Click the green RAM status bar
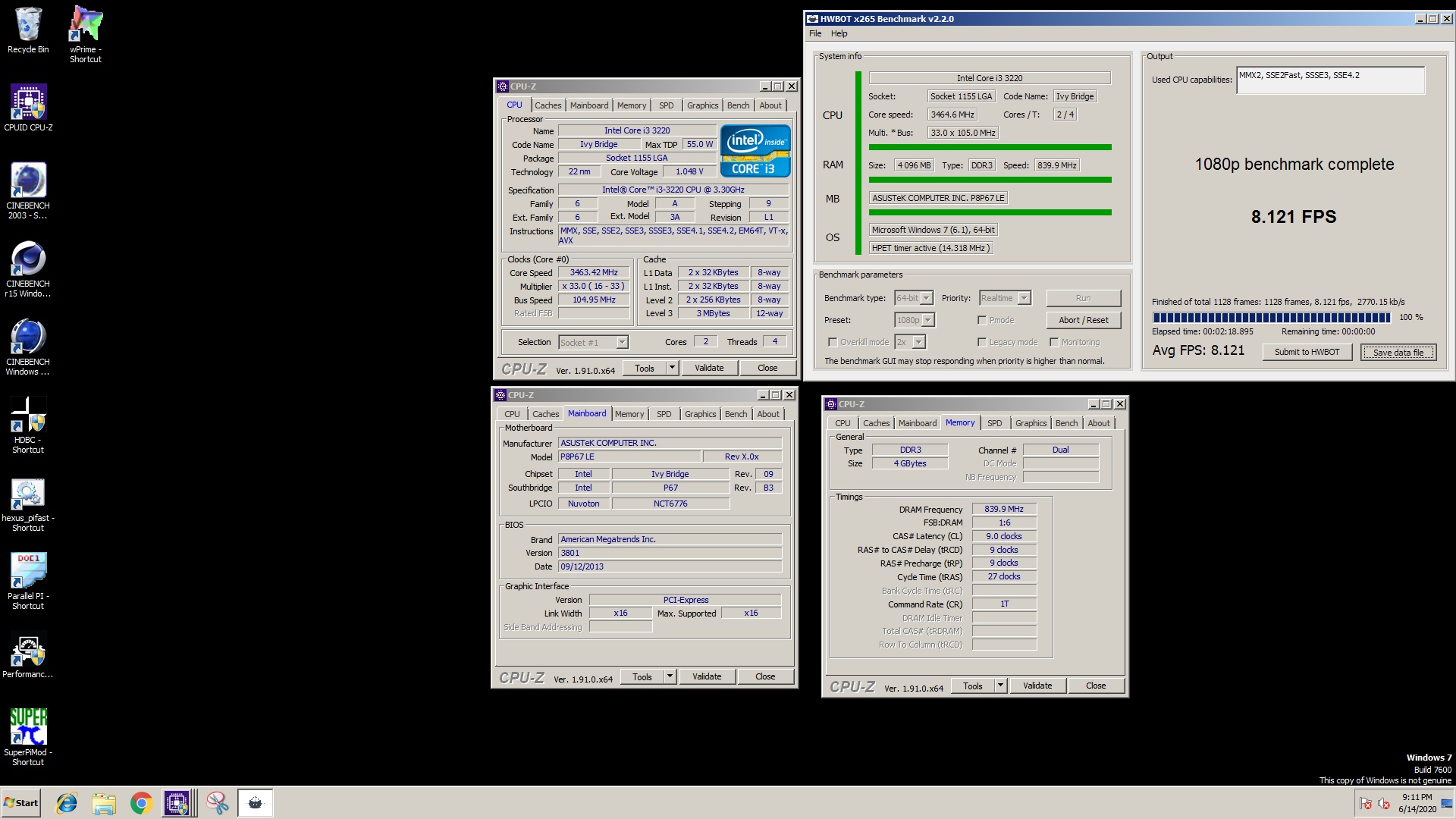The image size is (1456, 819). (x=990, y=180)
